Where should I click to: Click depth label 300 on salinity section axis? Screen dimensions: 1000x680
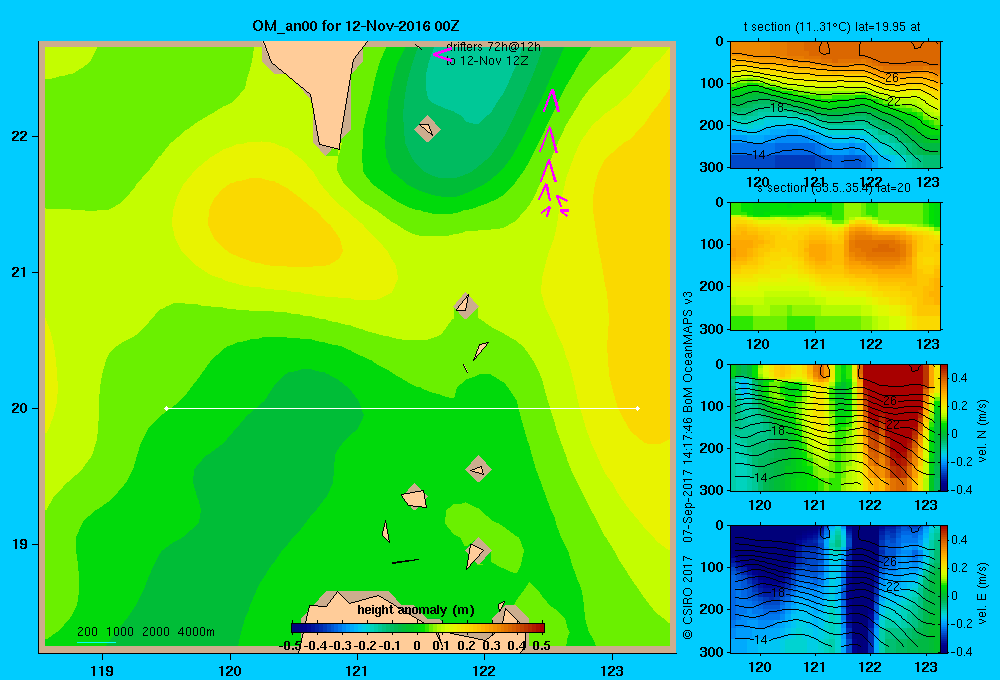711,329
